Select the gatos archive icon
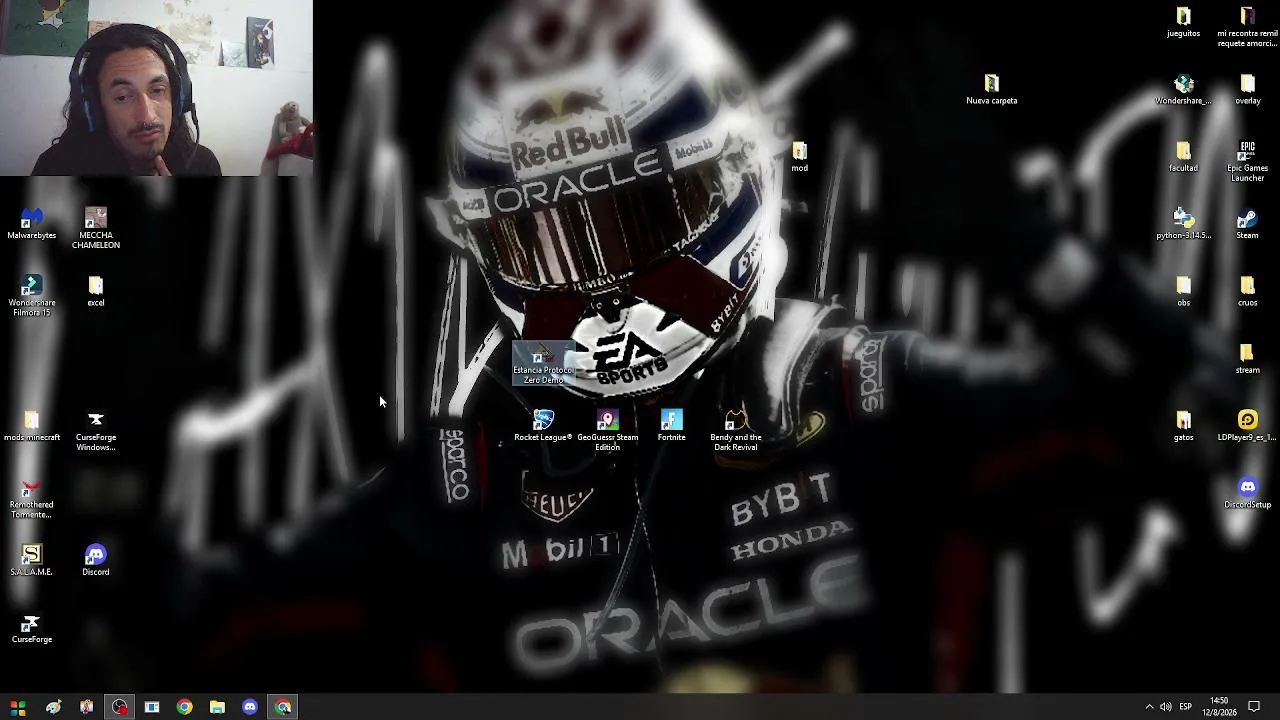This screenshot has height=720, width=1280. pyautogui.click(x=1184, y=426)
